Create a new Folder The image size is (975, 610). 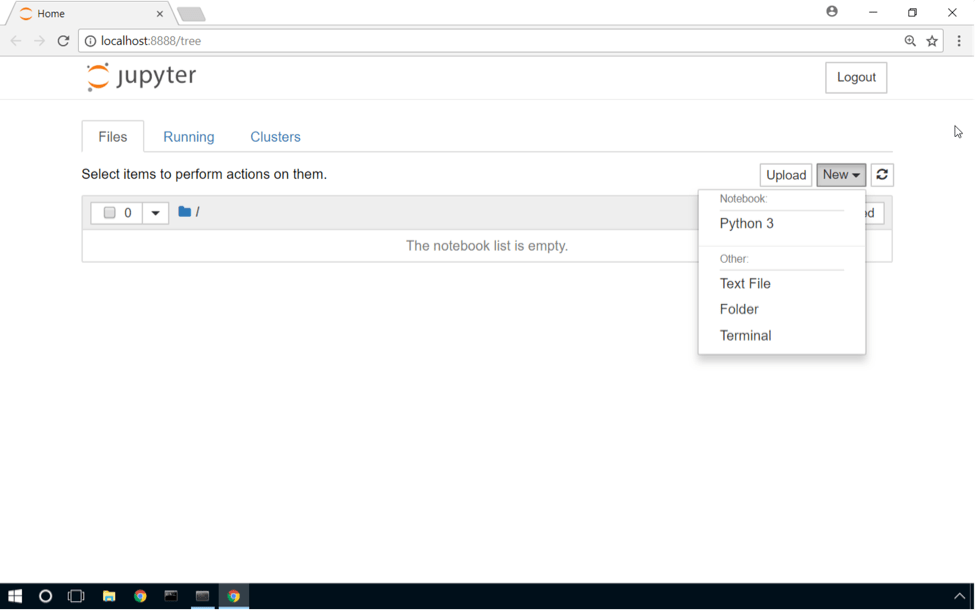[739, 309]
